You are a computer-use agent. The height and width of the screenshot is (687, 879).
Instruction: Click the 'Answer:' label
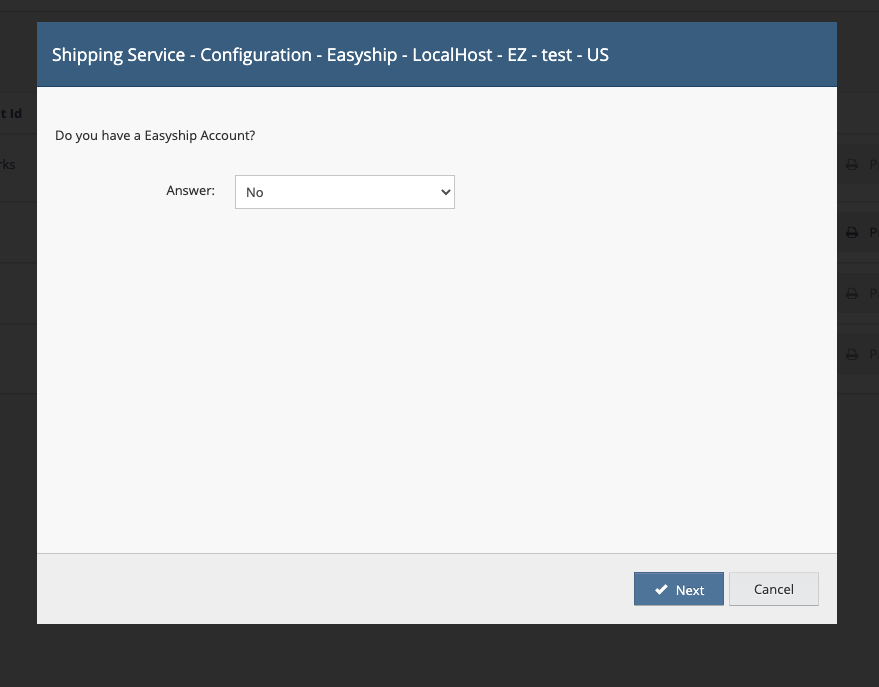[x=191, y=191]
